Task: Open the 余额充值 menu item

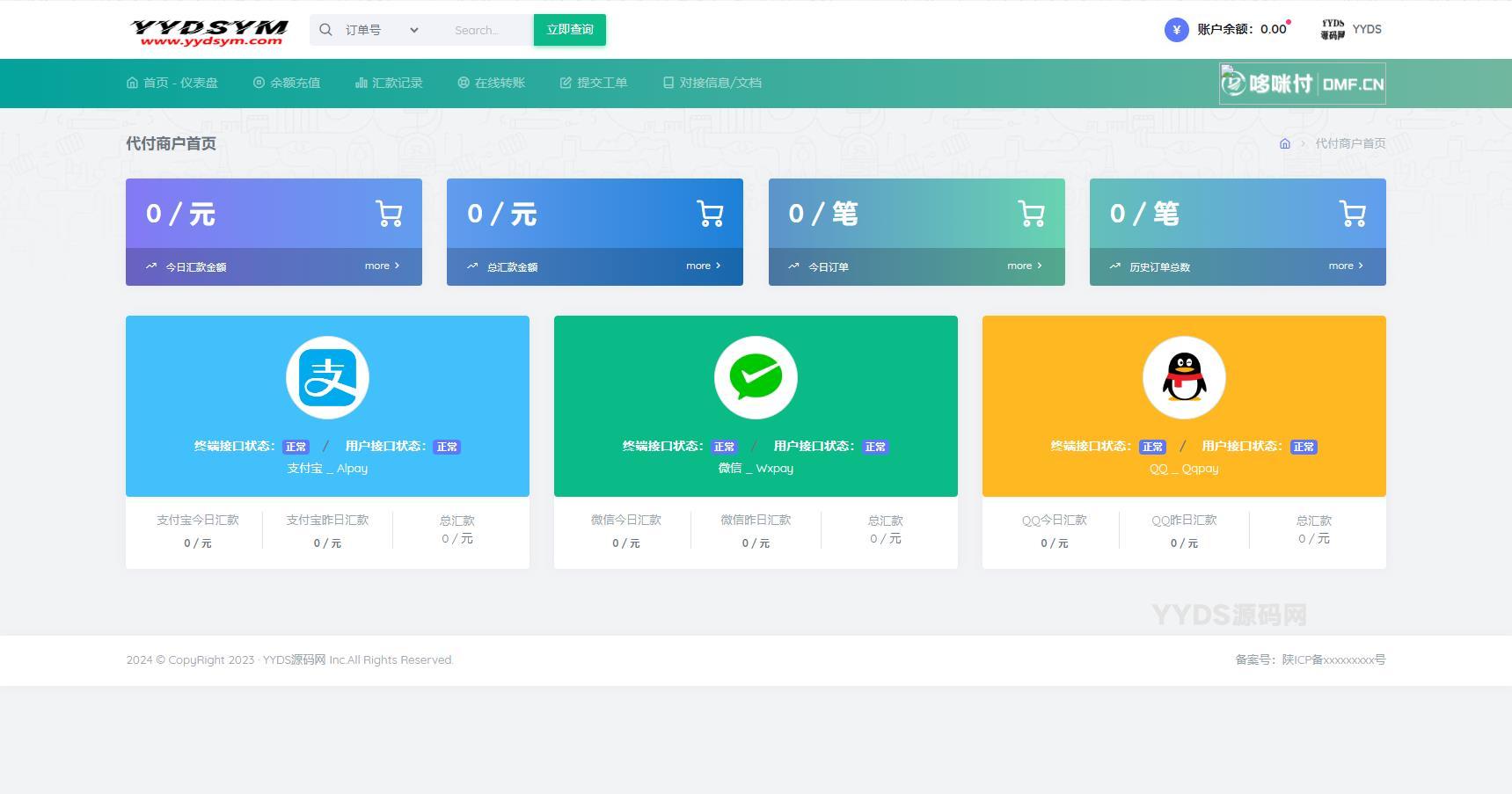Action: pyautogui.click(x=287, y=83)
